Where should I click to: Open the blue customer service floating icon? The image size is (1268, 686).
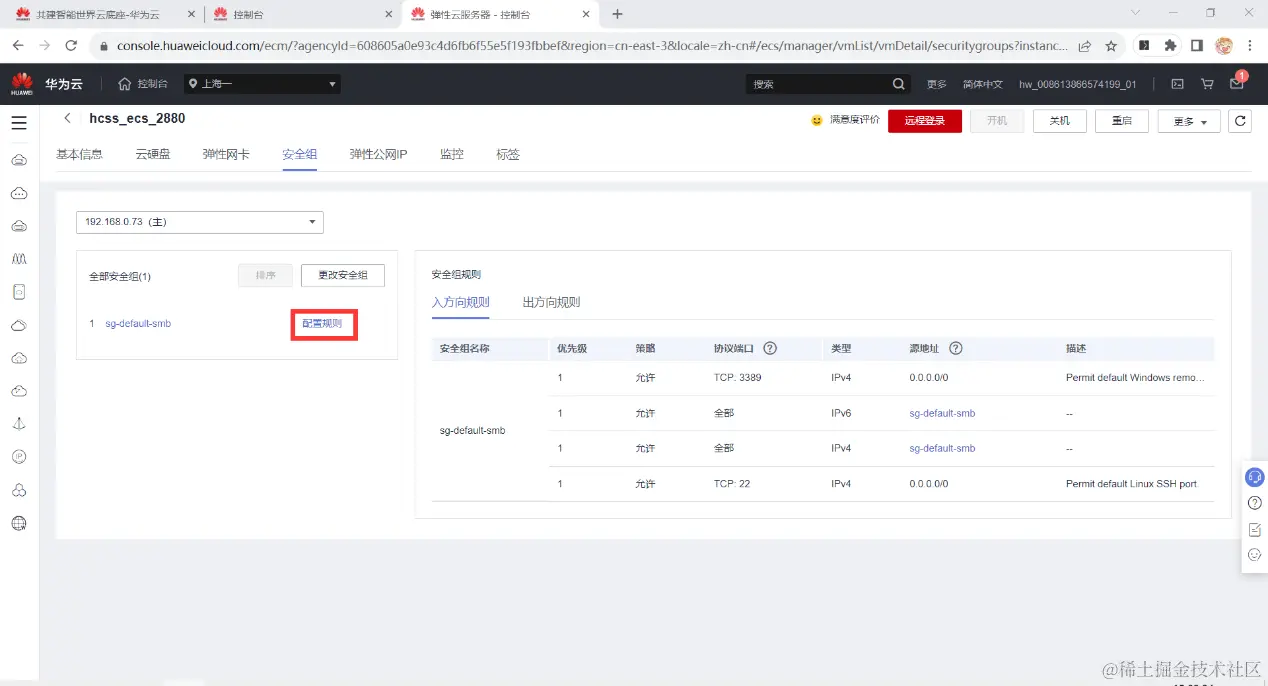click(1255, 477)
